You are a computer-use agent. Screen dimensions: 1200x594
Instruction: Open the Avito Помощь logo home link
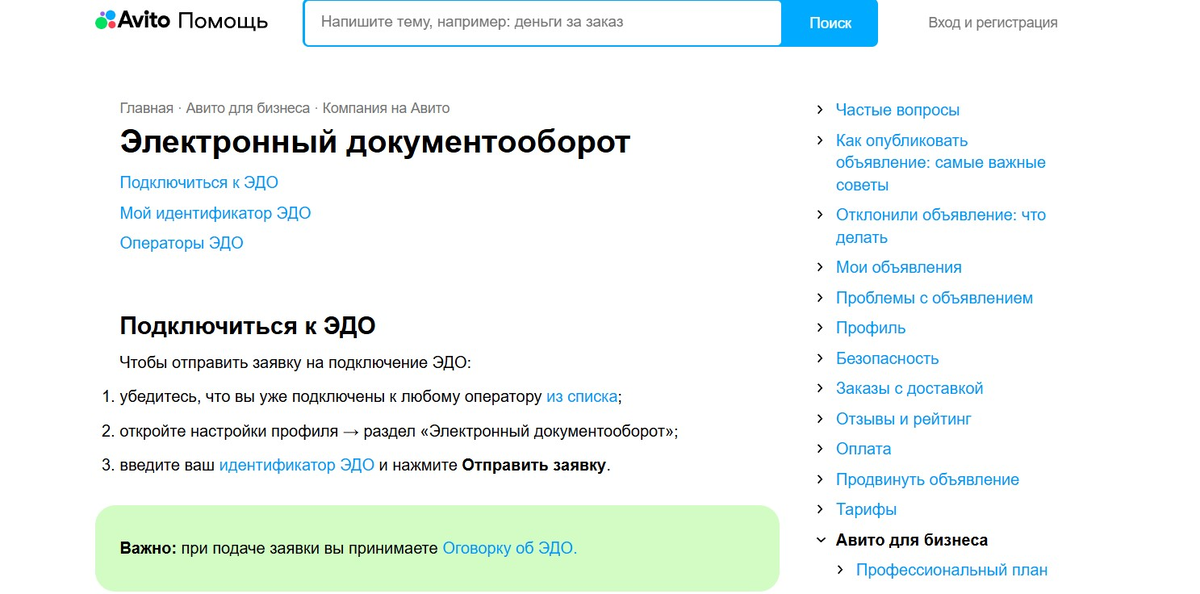click(181, 21)
